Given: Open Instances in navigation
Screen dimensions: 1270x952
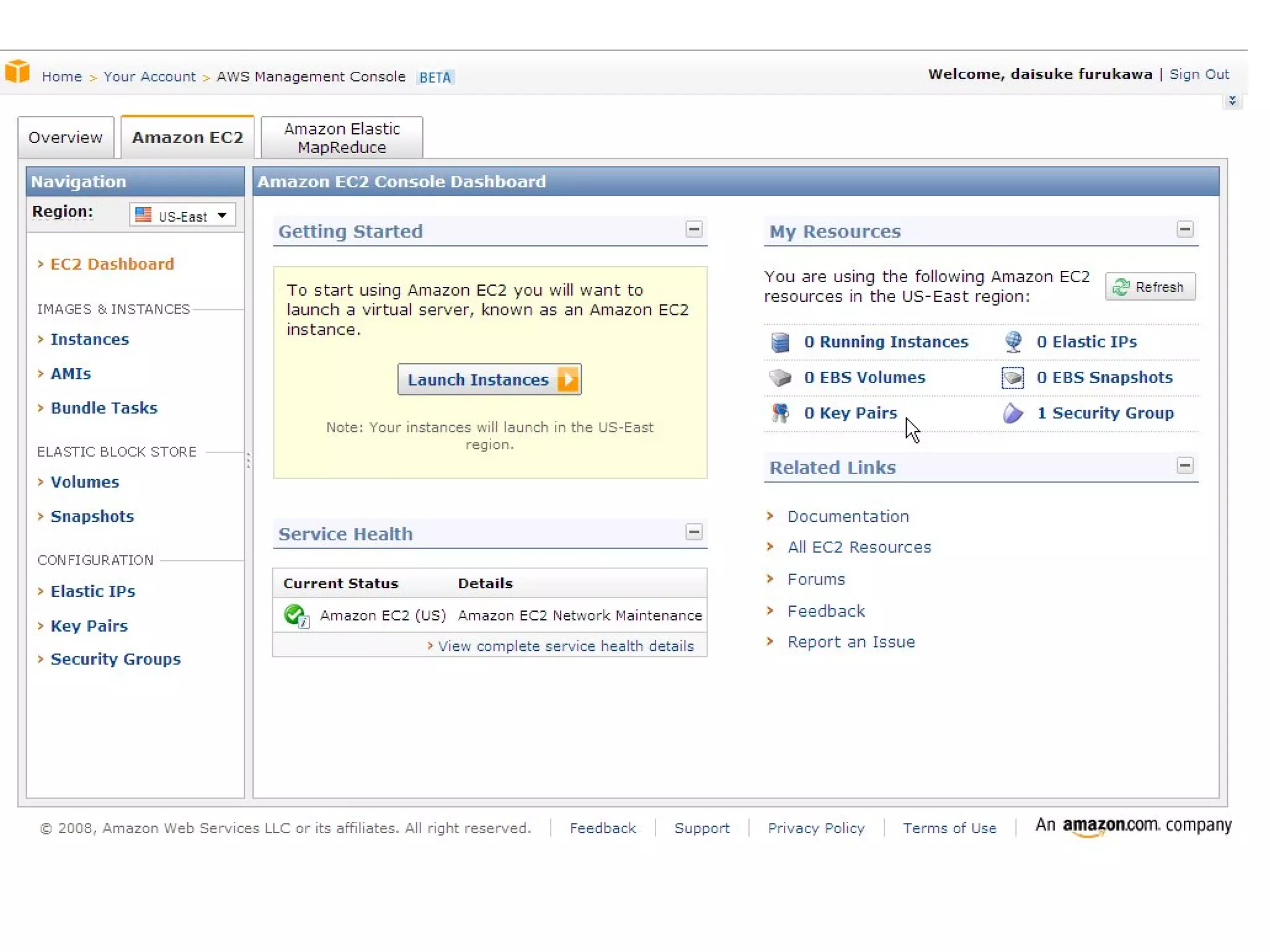Looking at the screenshot, I should pyautogui.click(x=89, y=340).
